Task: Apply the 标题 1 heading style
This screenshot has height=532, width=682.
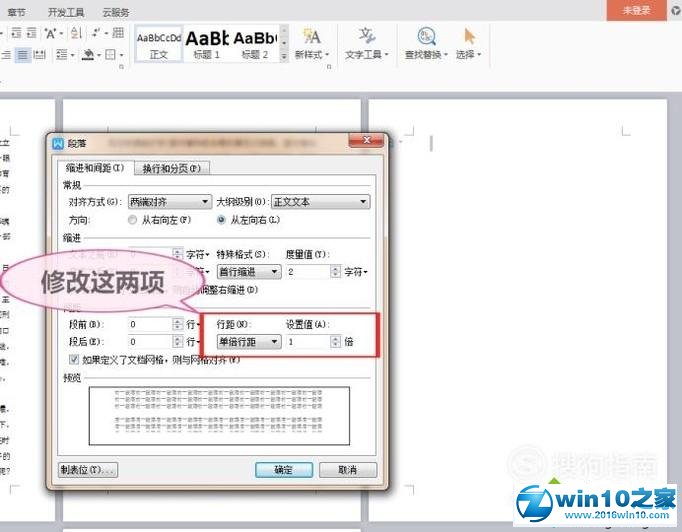Action: click(x=207, y=43)
